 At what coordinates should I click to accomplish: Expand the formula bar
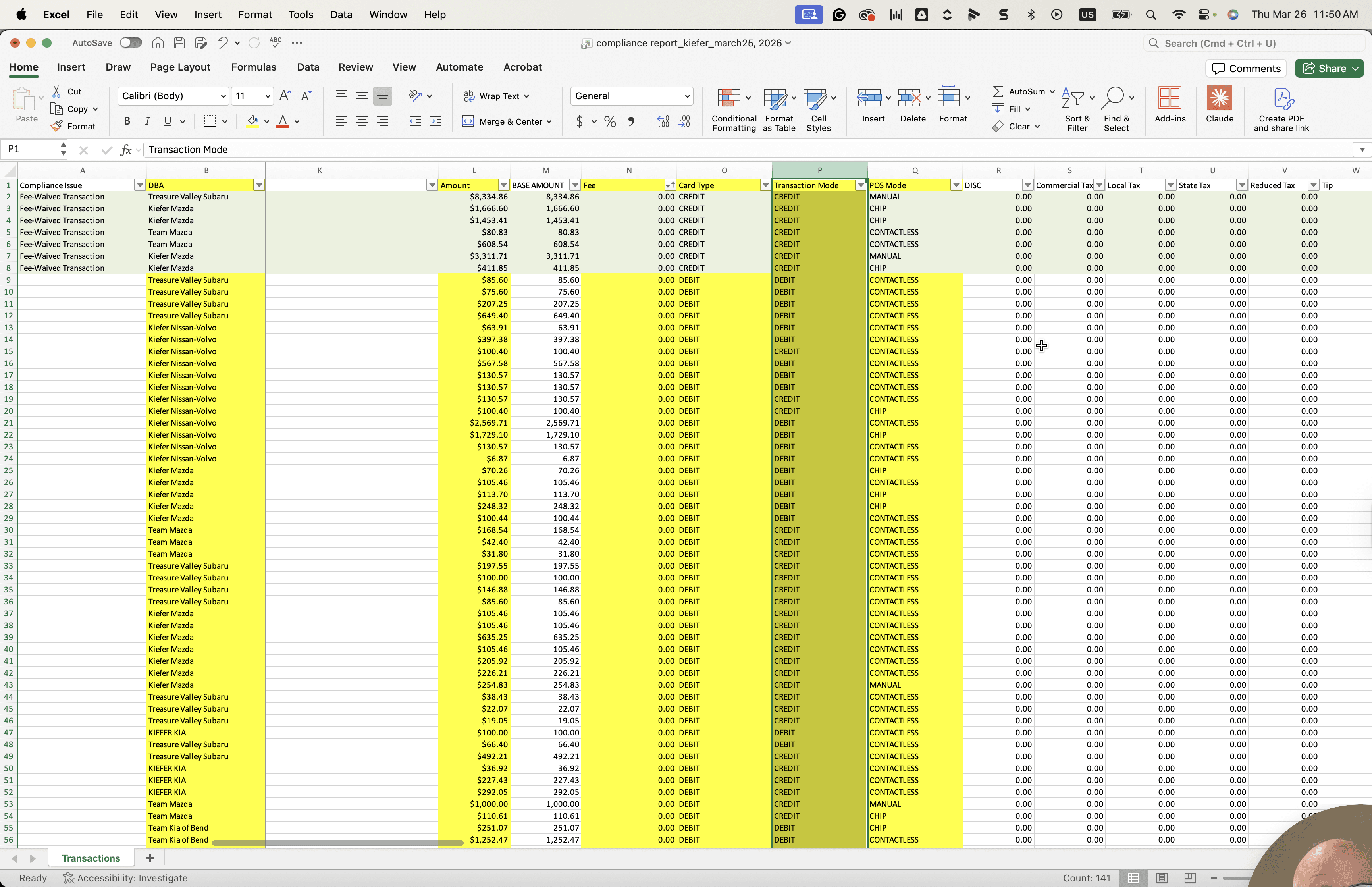[1362, 150]
